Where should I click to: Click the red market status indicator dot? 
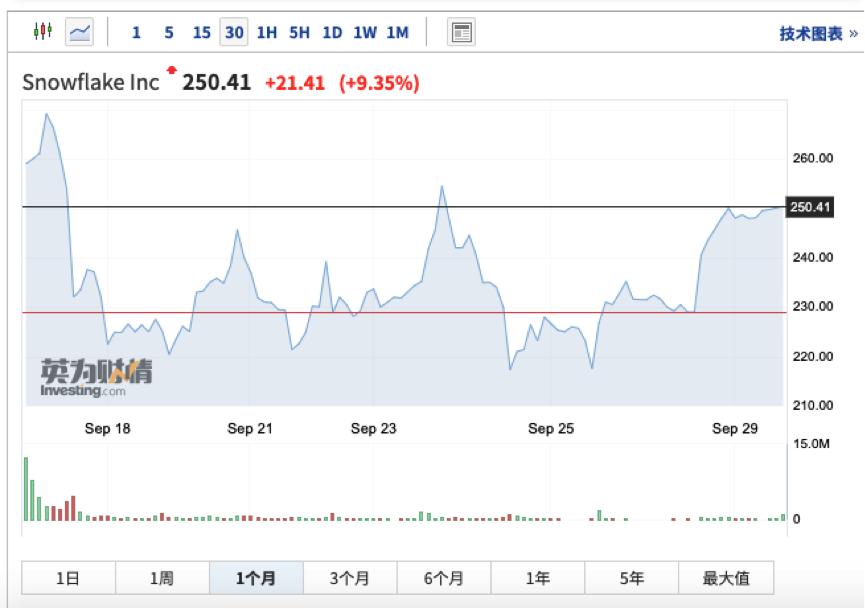click(x=172, y=70)
